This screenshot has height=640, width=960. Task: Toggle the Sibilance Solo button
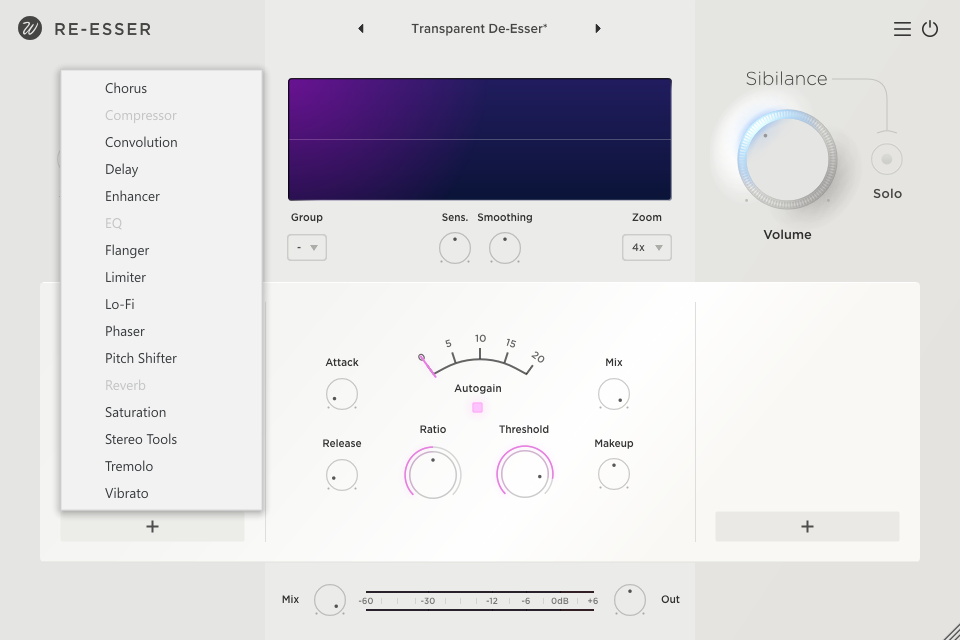886,159
